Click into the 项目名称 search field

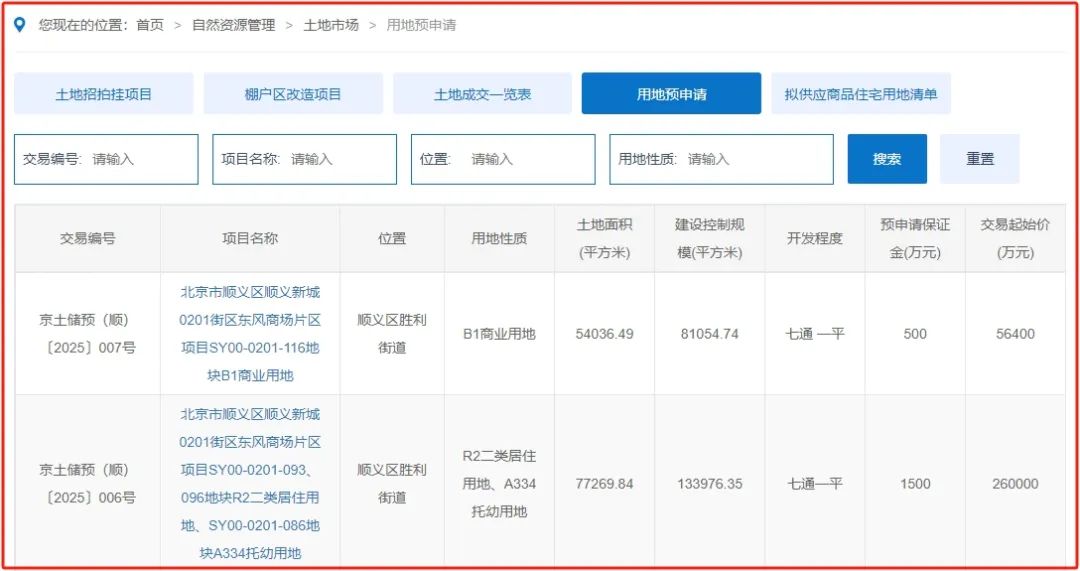(x=338, y=159)
